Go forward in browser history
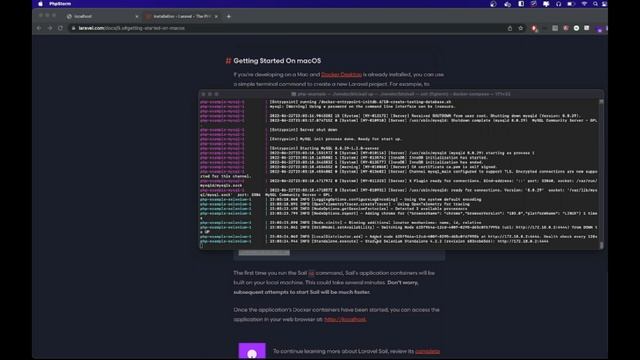The image size is (640, 360). pos(50,28)
